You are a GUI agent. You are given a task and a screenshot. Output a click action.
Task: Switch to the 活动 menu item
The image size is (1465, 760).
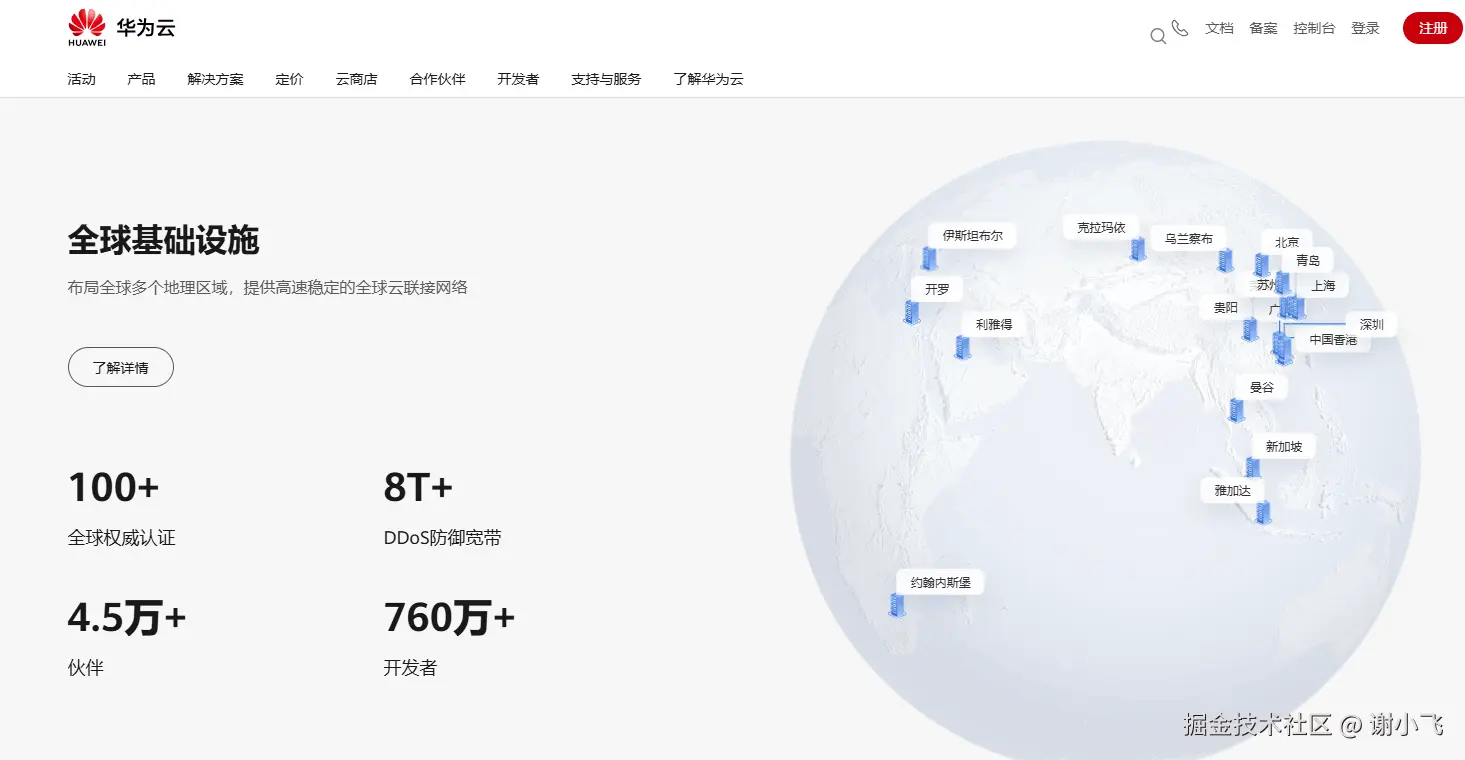click(81, 79)
